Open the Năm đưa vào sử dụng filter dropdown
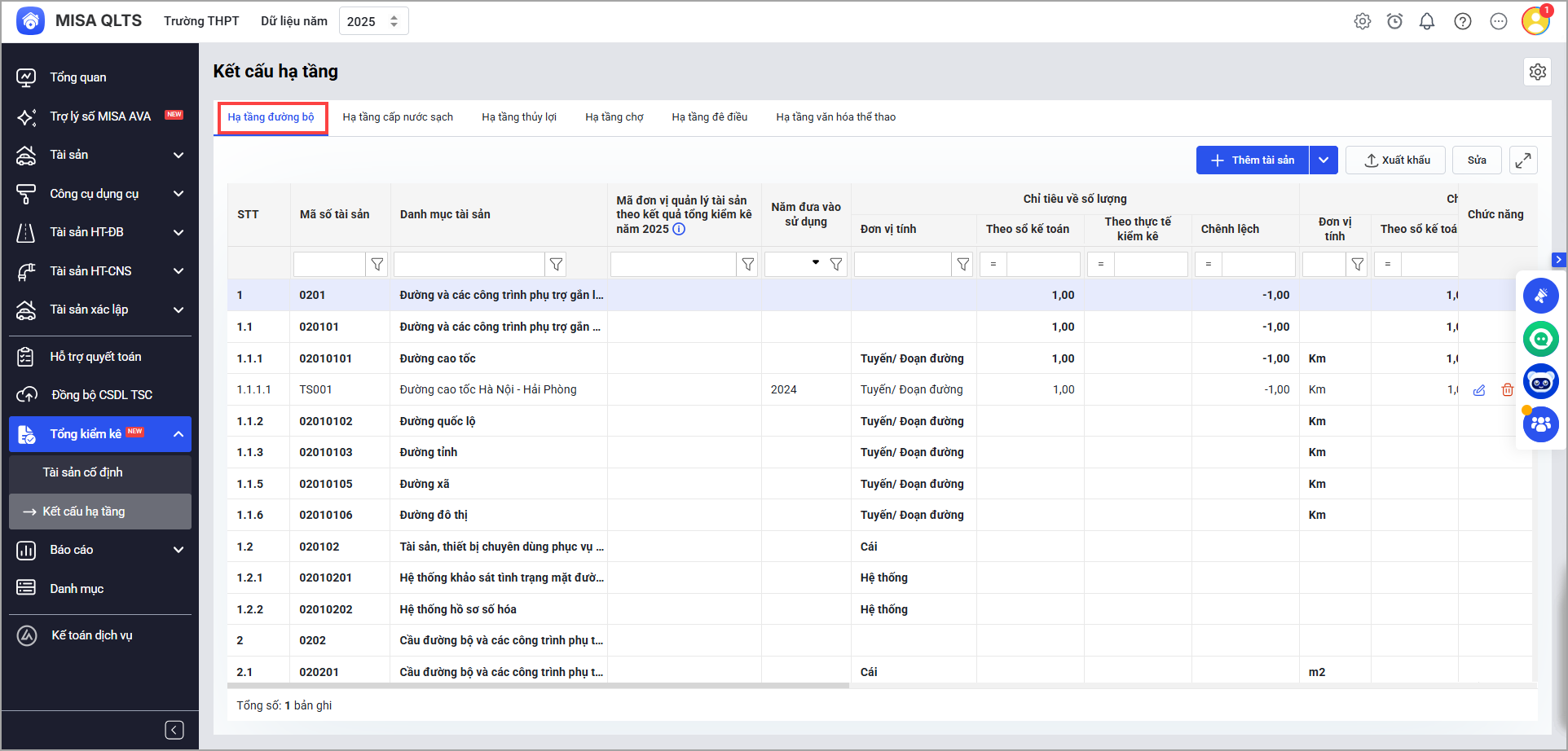This screenshot has width=1568, height=751. pos(815,263)
